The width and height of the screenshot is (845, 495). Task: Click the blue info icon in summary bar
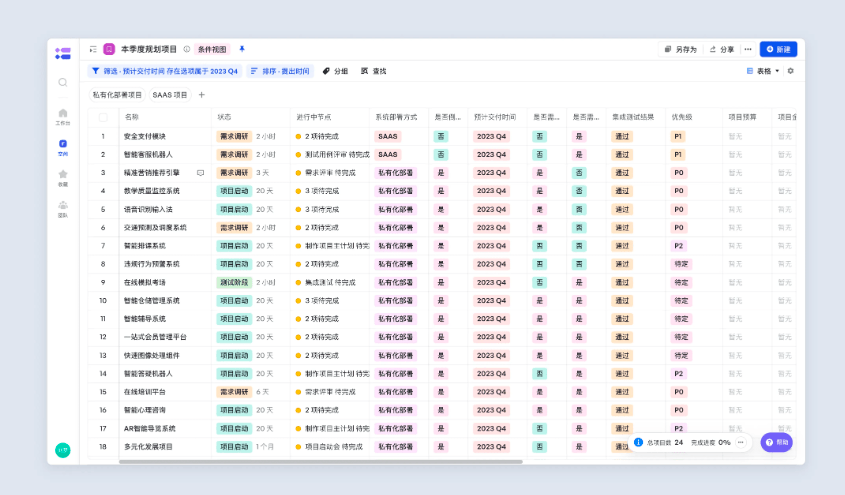pyautogui.click(x=638, y=442)
